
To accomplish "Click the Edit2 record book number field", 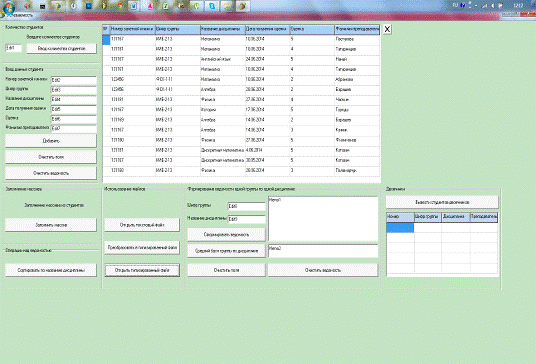I will 74,80.
